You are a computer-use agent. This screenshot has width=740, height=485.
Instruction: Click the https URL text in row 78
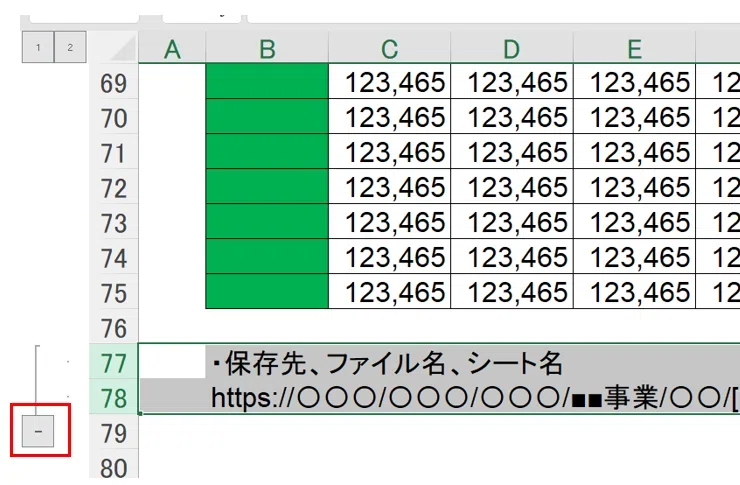474,398
